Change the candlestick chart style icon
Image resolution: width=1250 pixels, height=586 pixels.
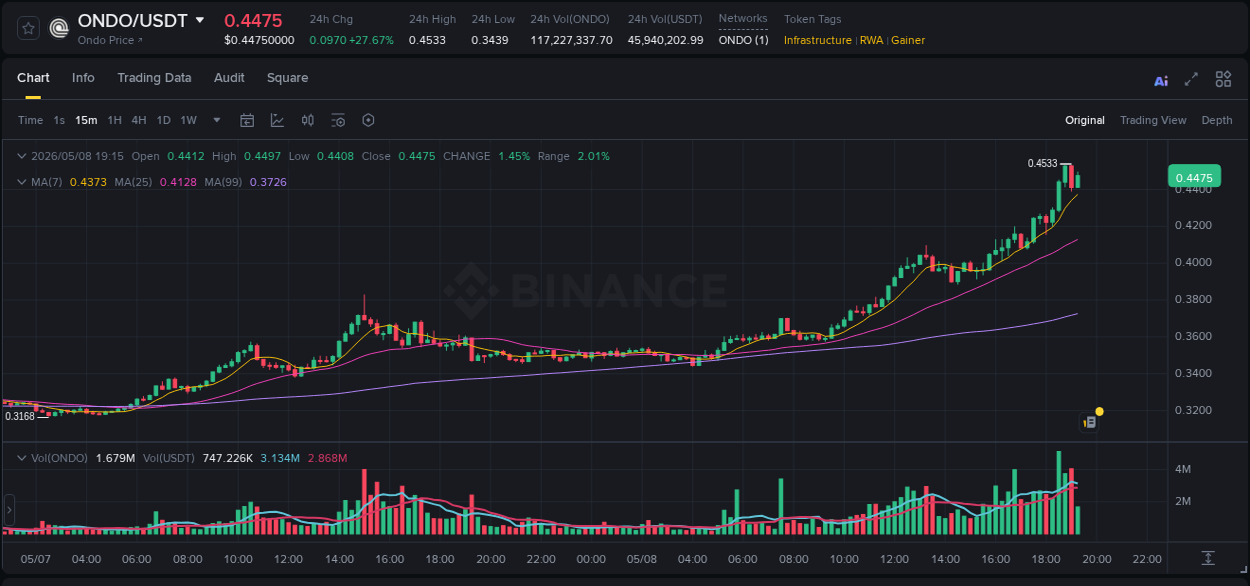point(308,120)
